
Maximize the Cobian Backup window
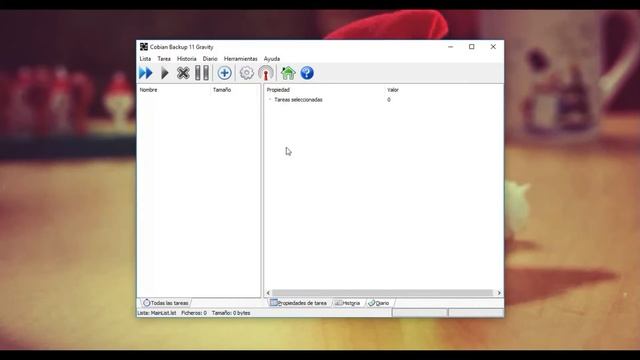pyautogui.click(x=472, y=47)
